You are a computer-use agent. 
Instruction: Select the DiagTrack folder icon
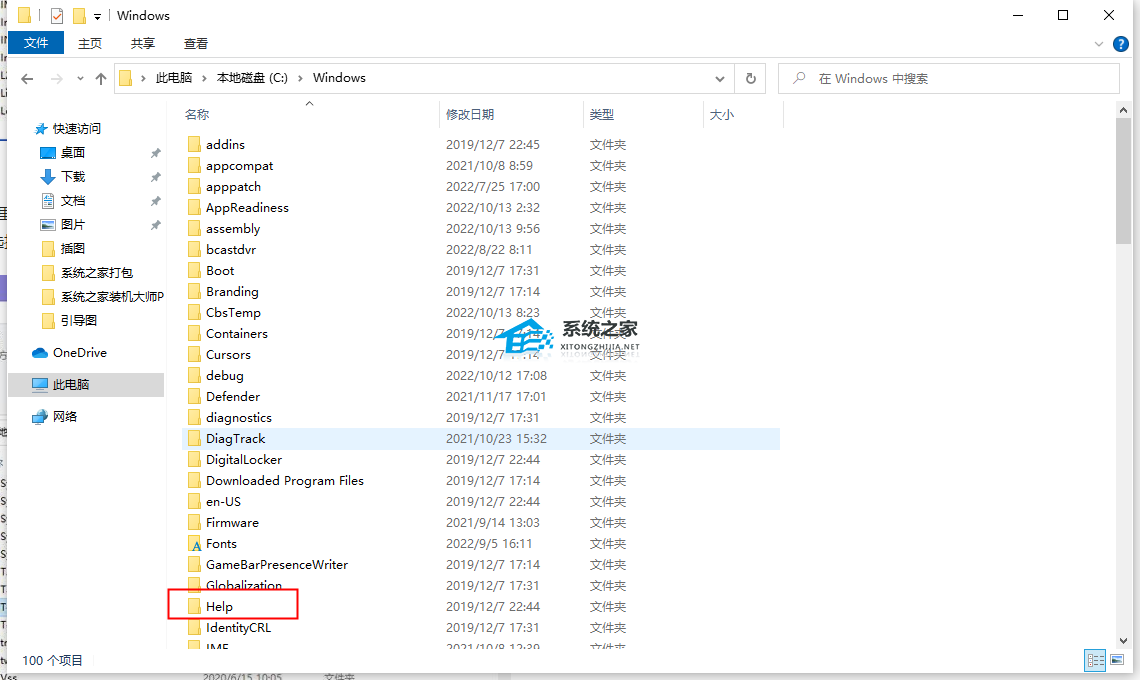pos(194,439)
